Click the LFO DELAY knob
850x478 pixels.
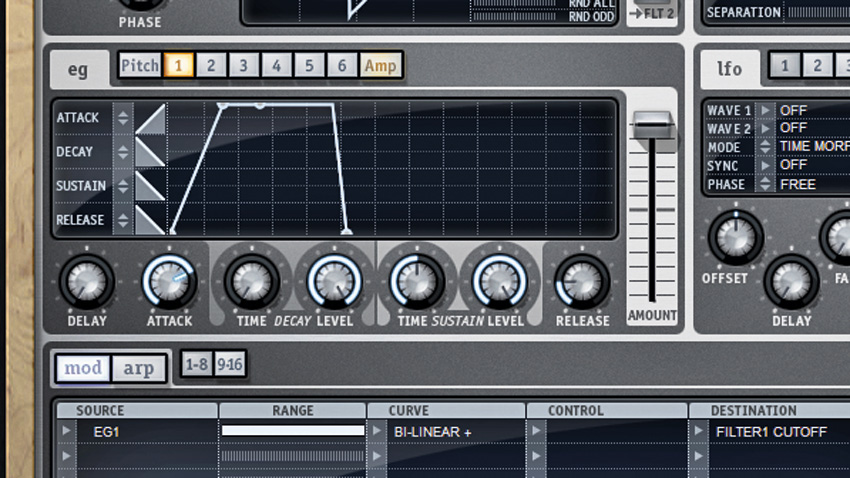(x=791, y=282)
